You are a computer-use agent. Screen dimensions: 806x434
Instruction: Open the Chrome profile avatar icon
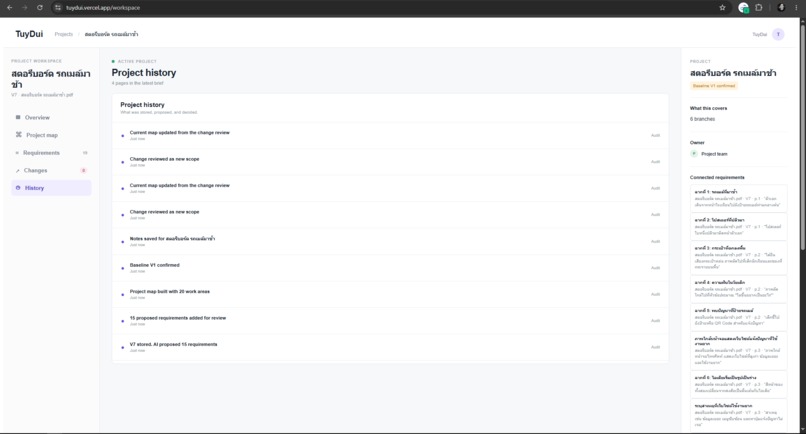point(781,8)
